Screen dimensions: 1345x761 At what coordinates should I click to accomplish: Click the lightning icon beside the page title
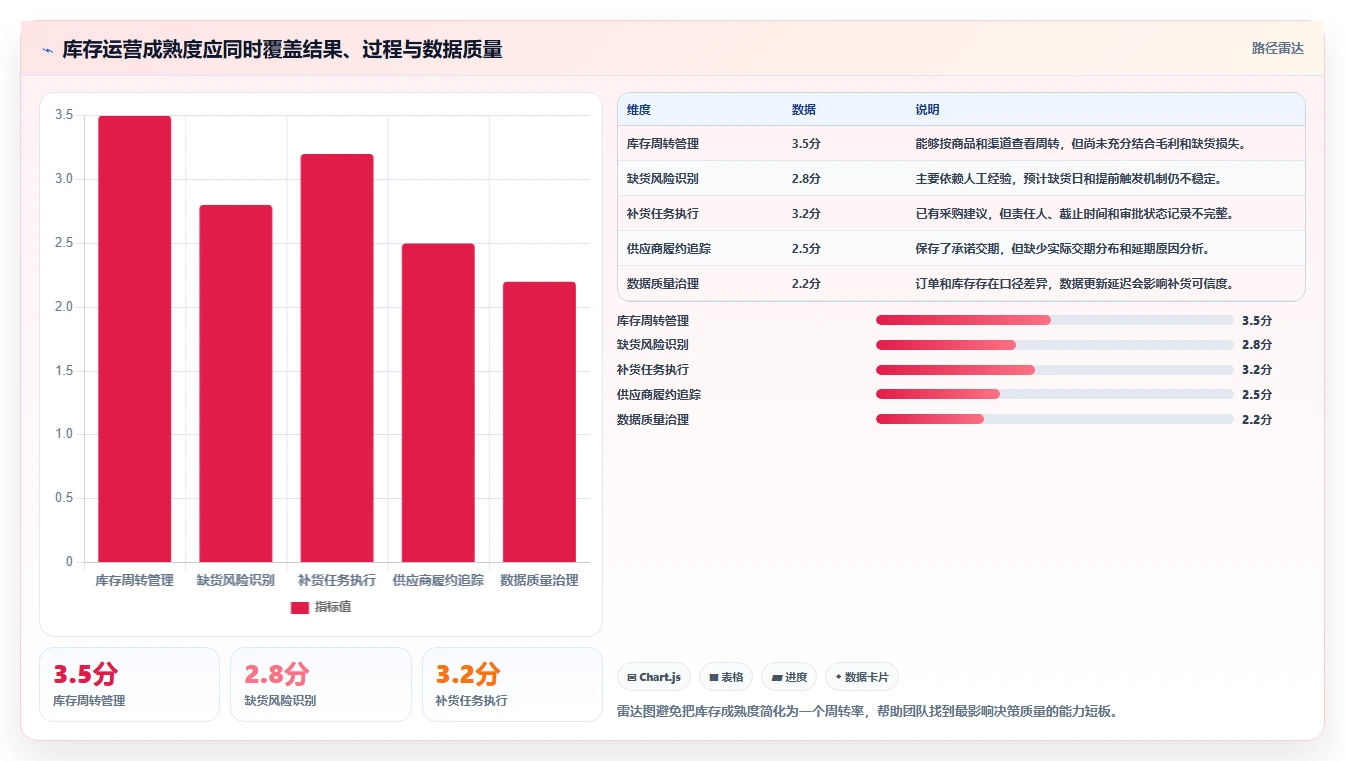click(48, 50)
